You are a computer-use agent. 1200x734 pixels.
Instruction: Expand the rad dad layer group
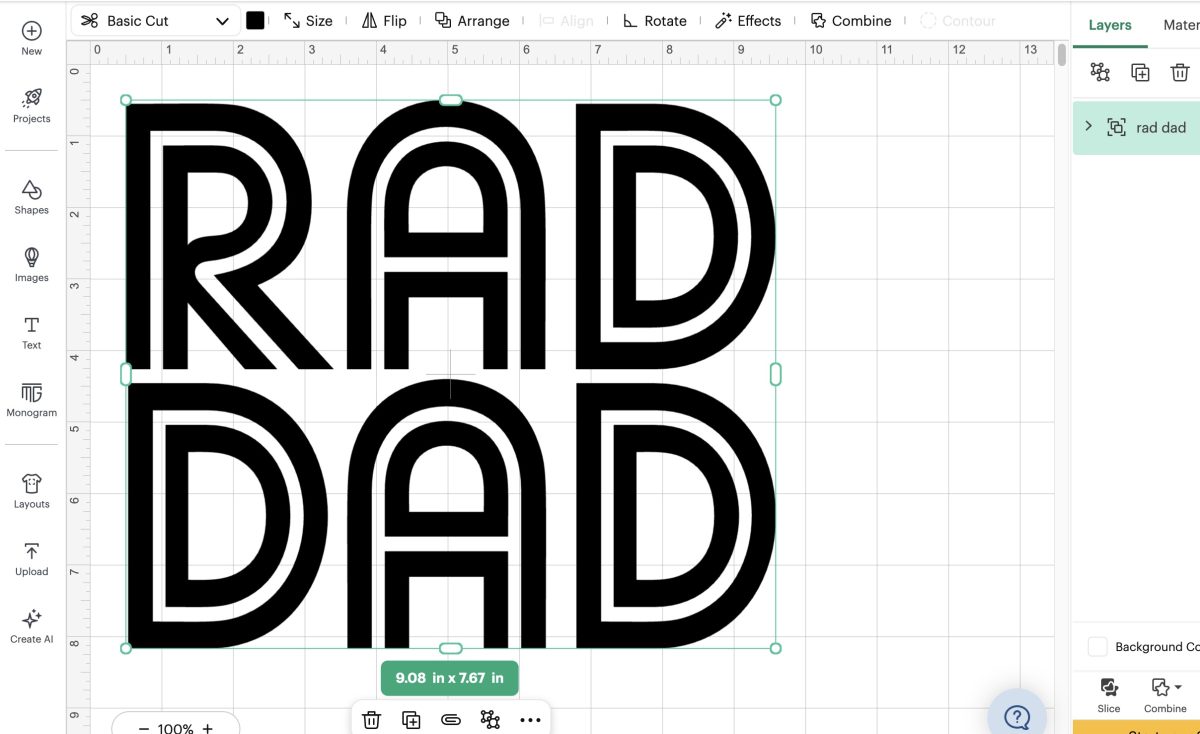point(1089,127)
